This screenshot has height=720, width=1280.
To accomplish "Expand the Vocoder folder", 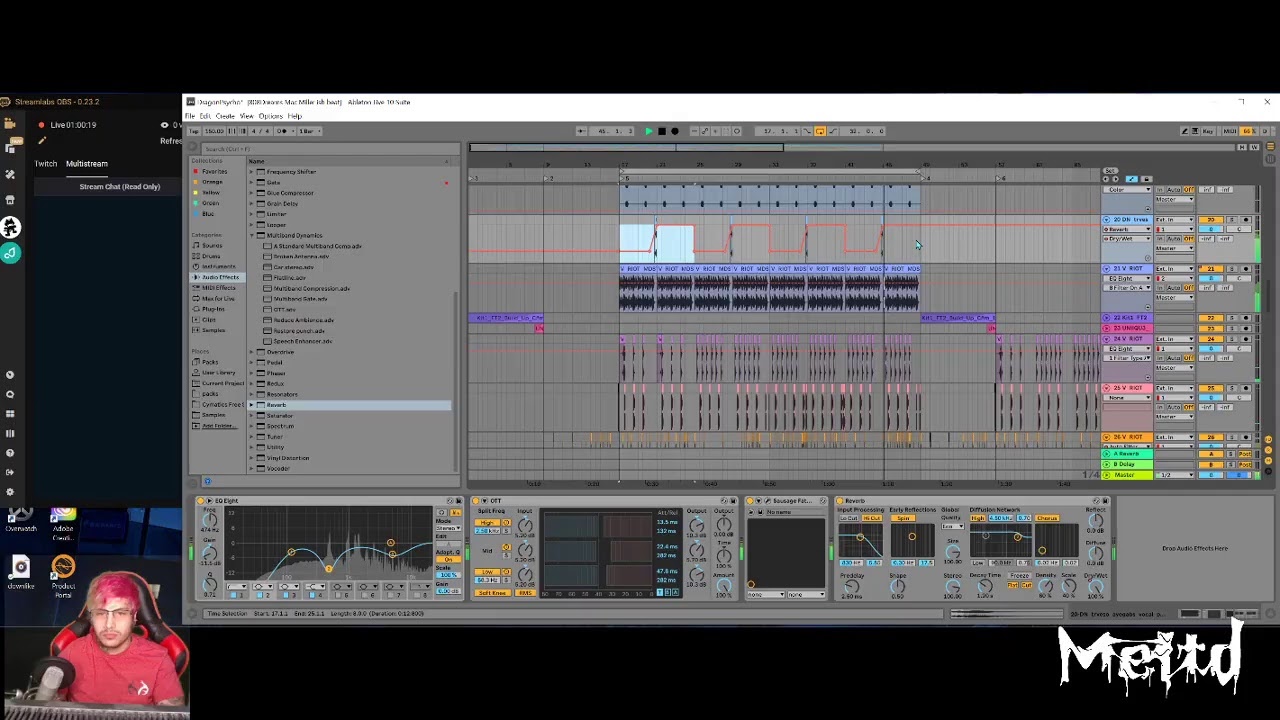I will [x=252, y=468].
